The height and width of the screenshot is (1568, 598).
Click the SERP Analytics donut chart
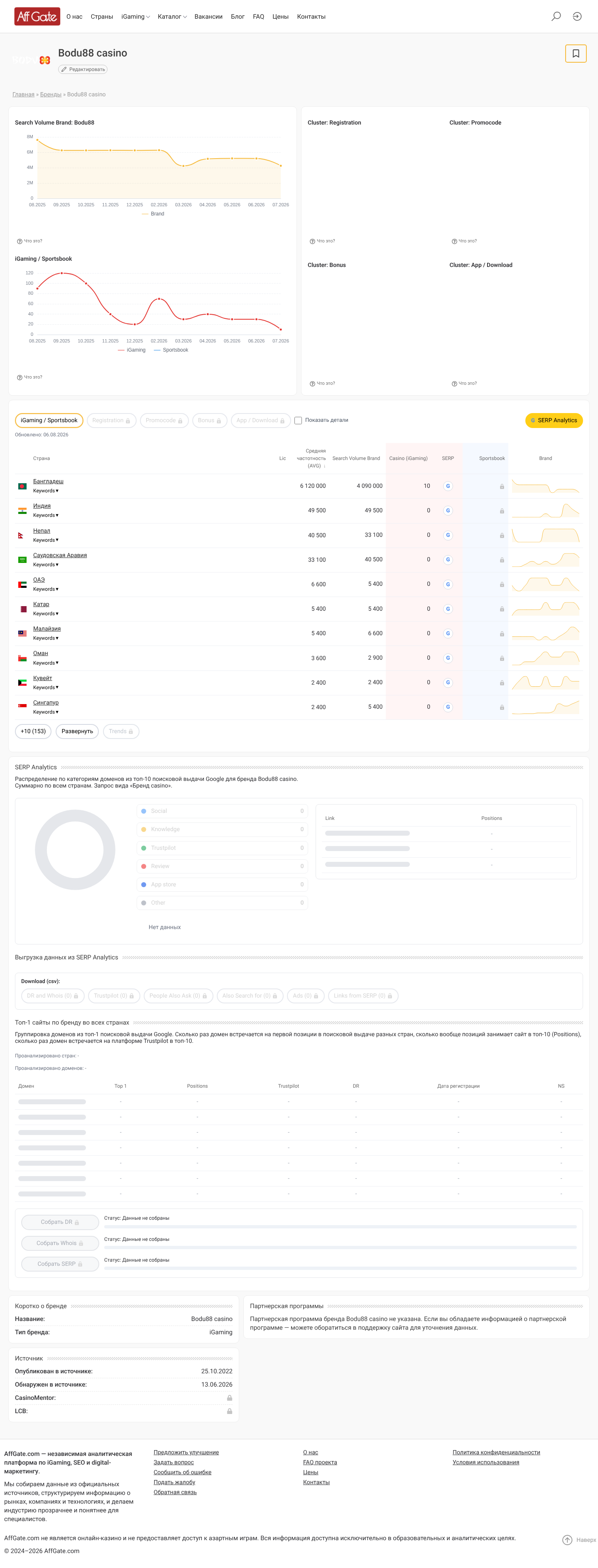tap(75, 850)
